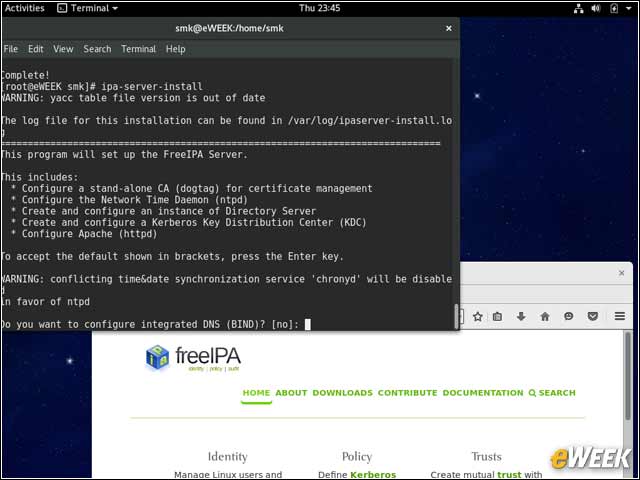This screenshot has width=640, height=480.
Task: Open the DOCUMENTATION nav link
Action: (x=483, y=393)
